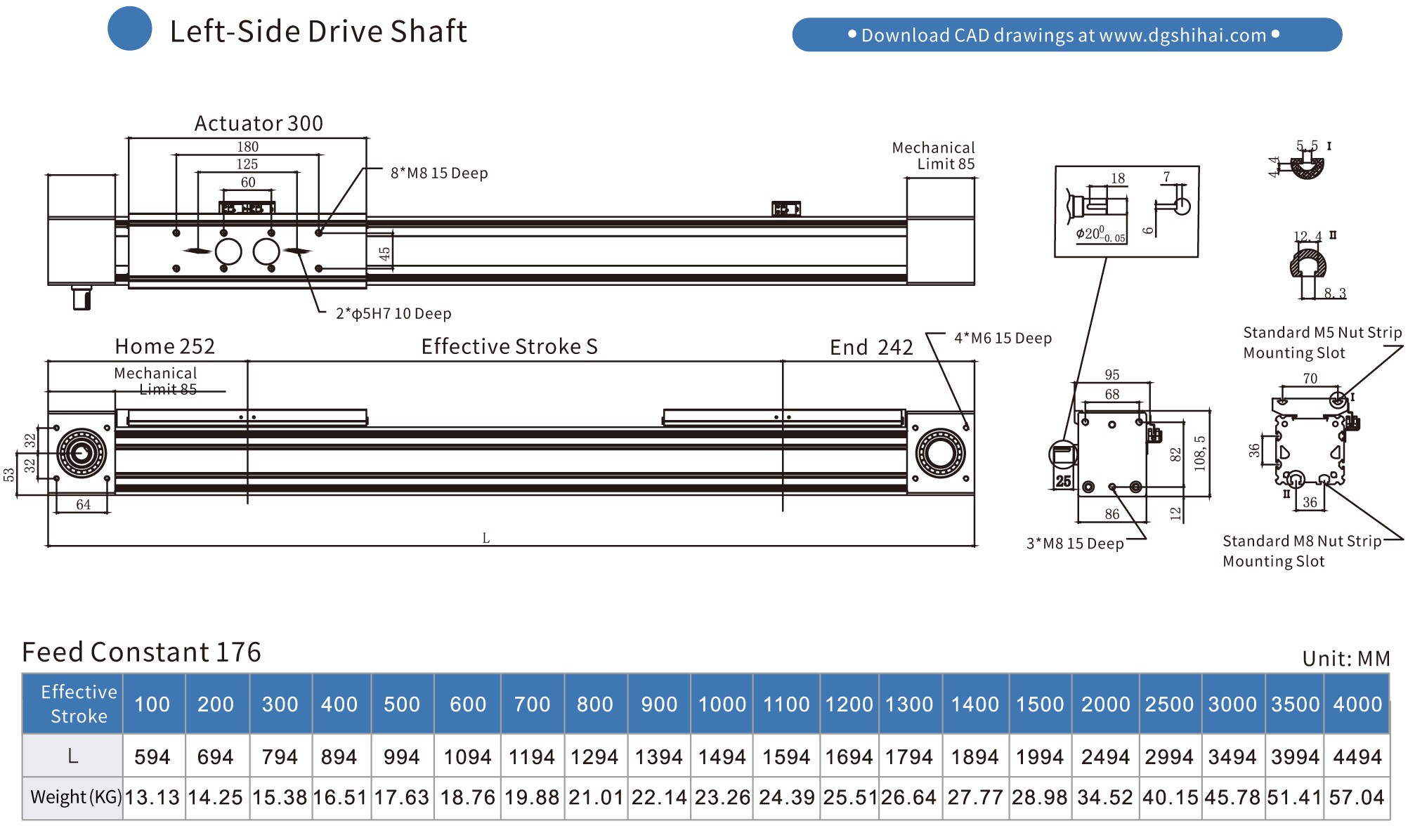Click the Standard M5 Nut Strip label

[x=1322, y=333]
